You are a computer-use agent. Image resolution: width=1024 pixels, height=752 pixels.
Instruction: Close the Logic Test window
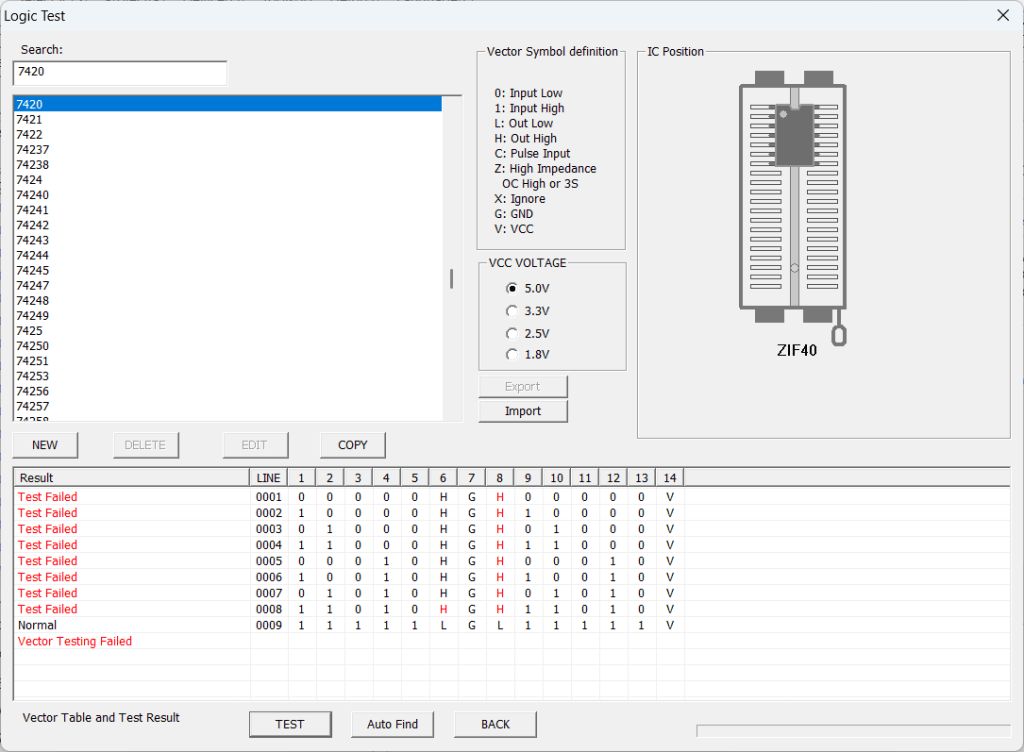1003,15
